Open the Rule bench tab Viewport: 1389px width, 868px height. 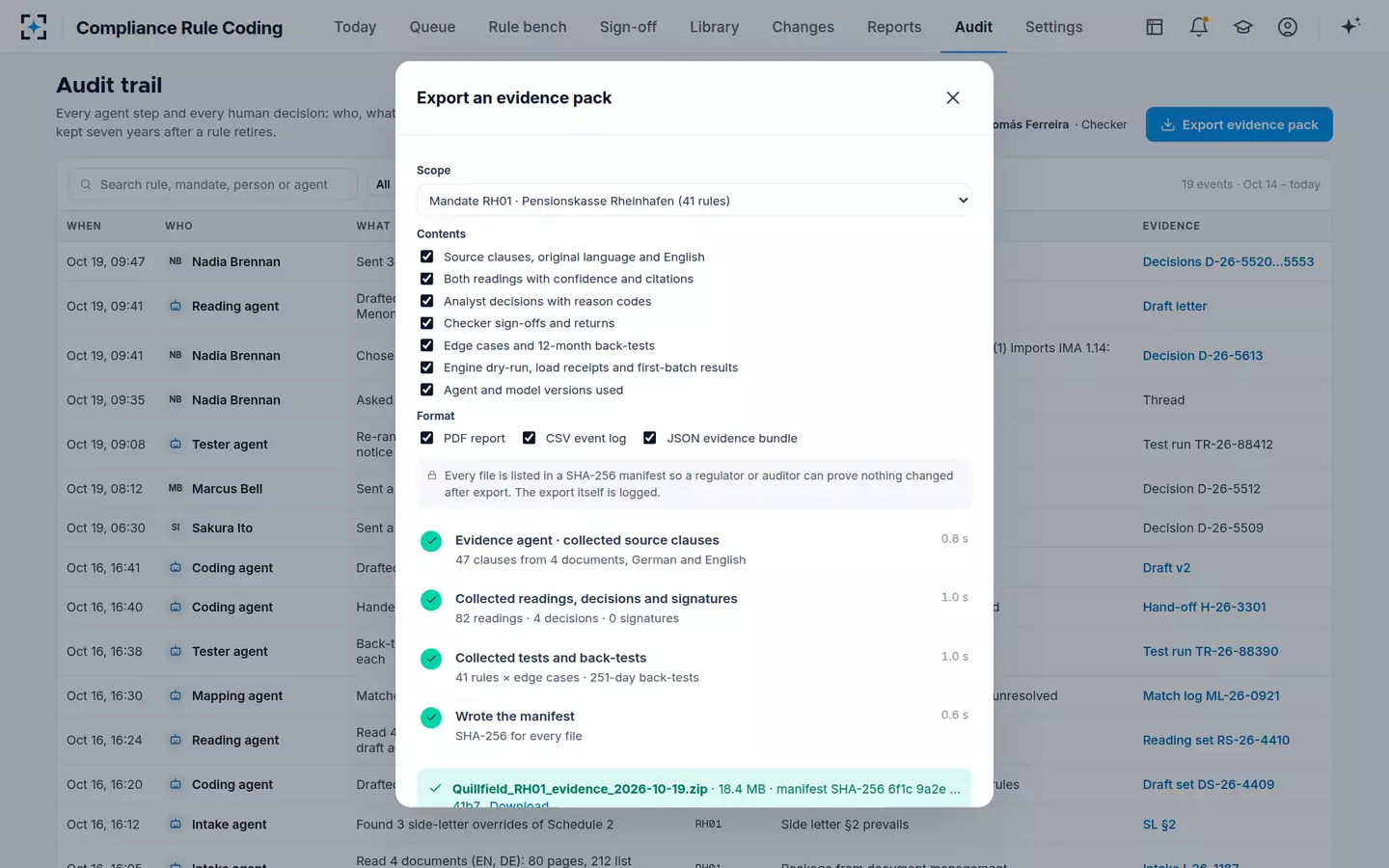[x=528, y=27]
